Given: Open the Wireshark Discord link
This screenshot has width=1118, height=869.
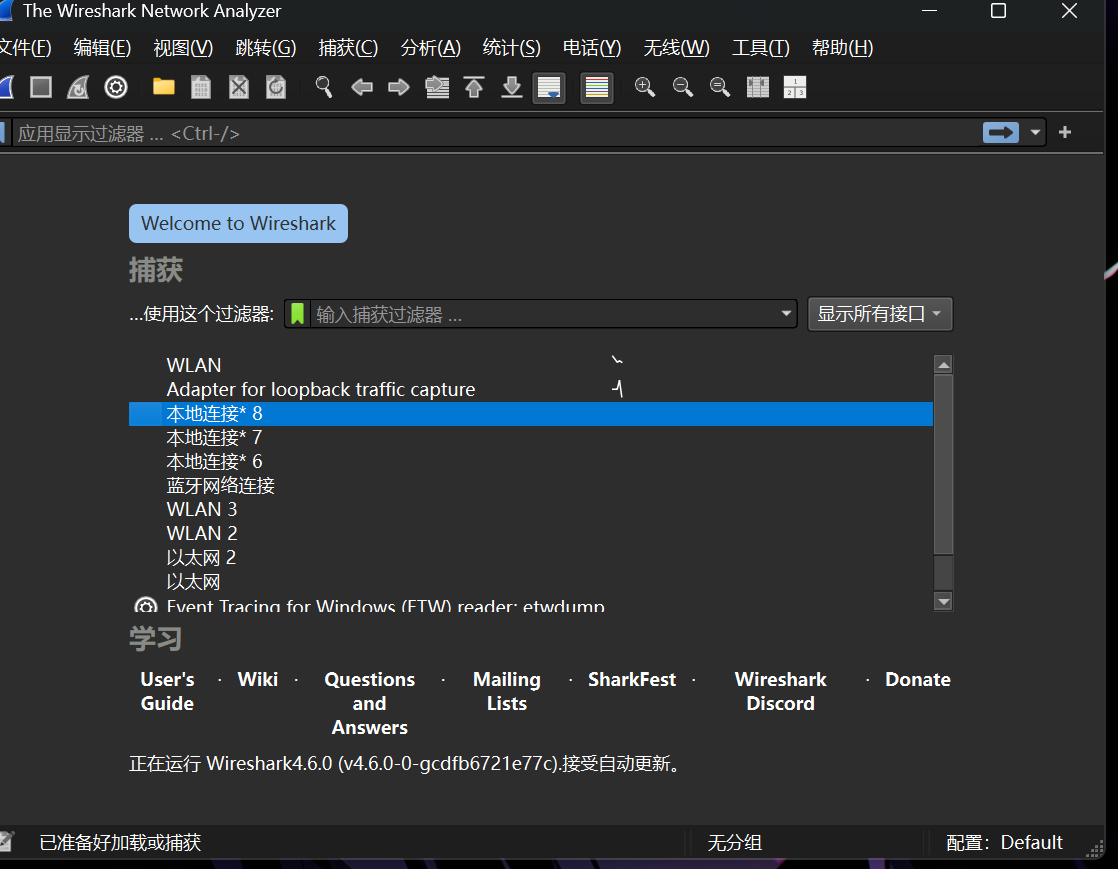Looking at the screenshot, I should pyautogui.click(x=781, y=691).
